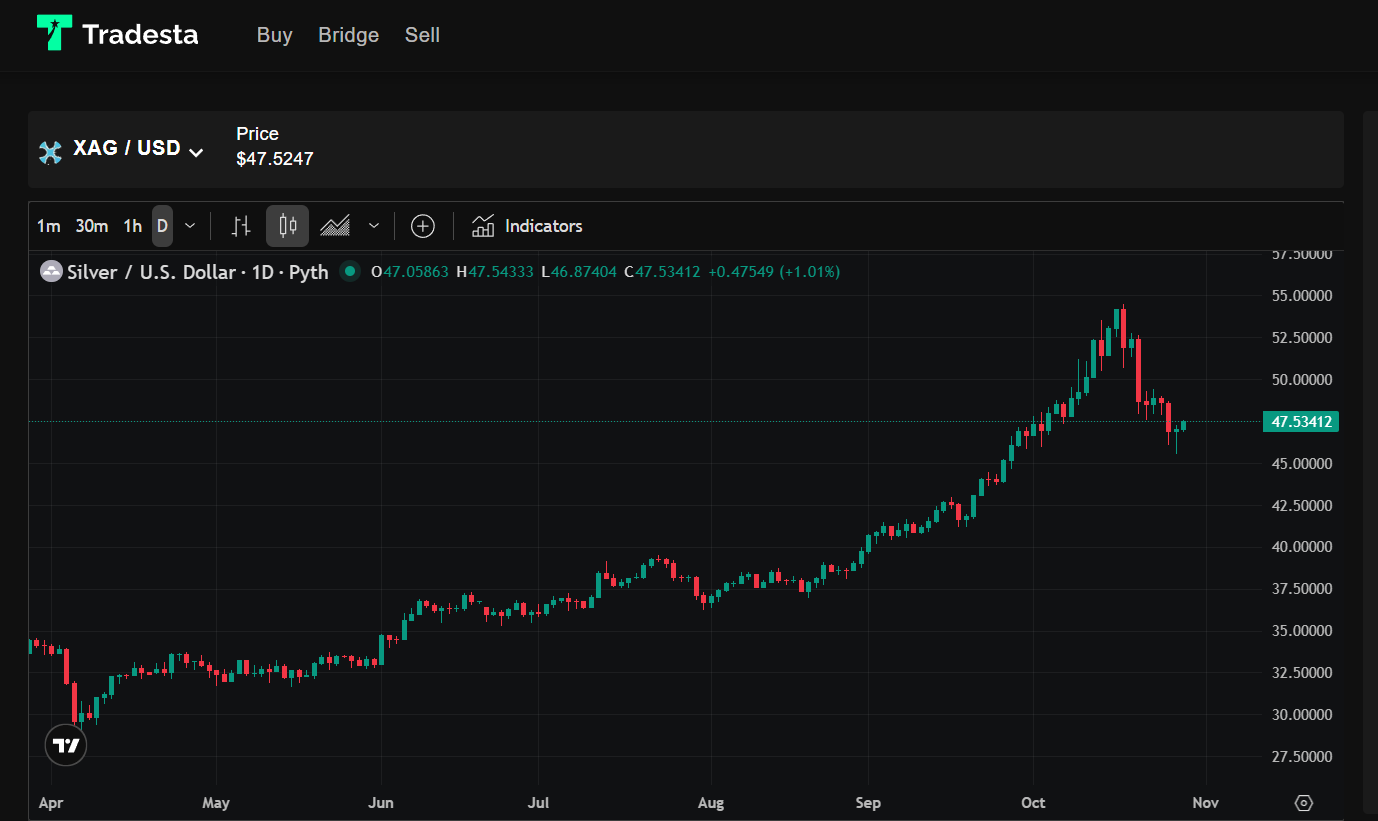Screen dimensions: 1378x821
Task: Open chart settings gear near time axis
Action: tap(1303, 803)
